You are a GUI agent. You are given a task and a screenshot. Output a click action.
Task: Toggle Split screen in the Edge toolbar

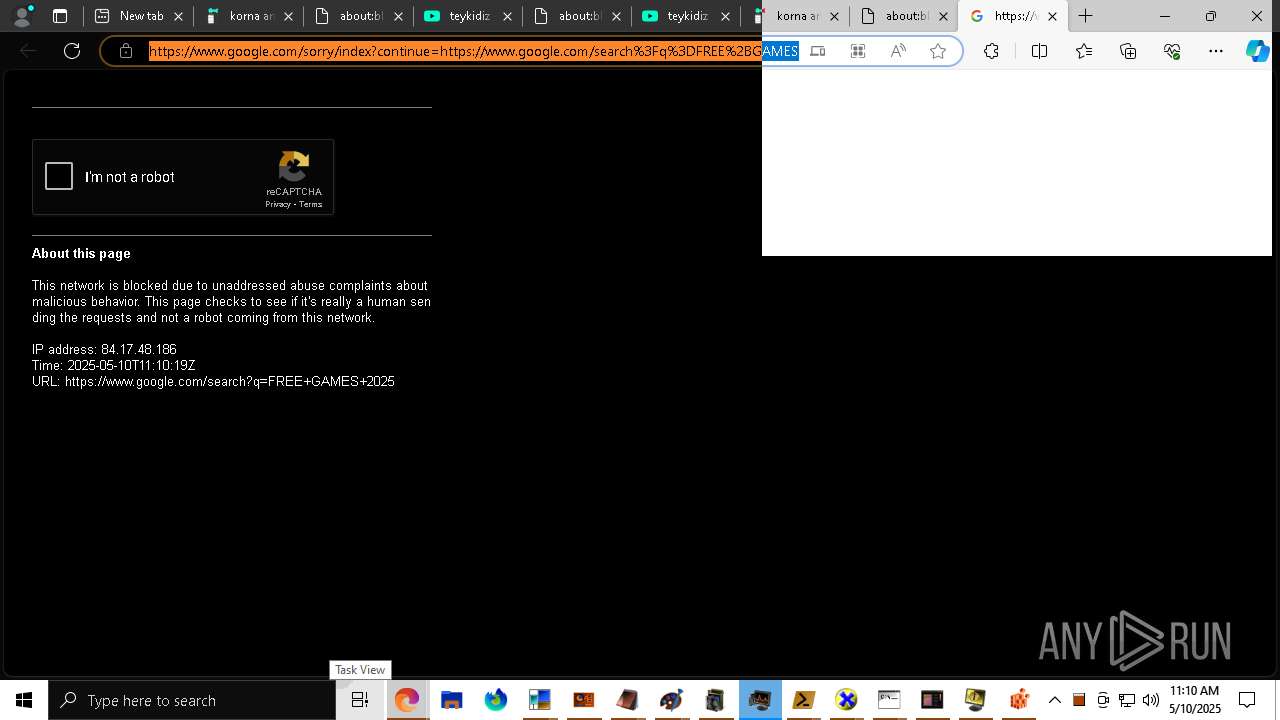coord(1039,51)
